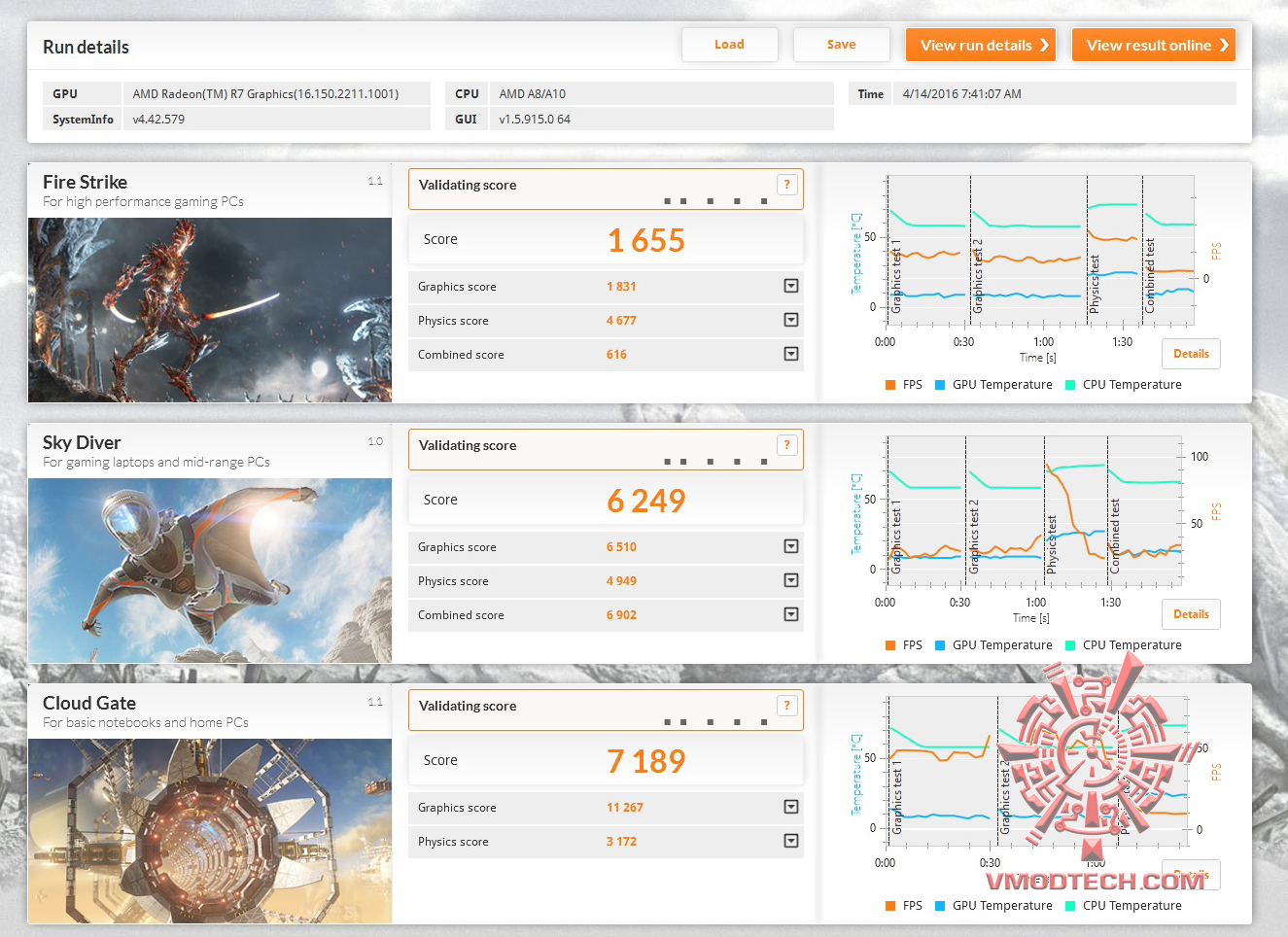Select the Cloud Gate score 7 189
Screen dimensions: 1288x937
click(646, 761)
